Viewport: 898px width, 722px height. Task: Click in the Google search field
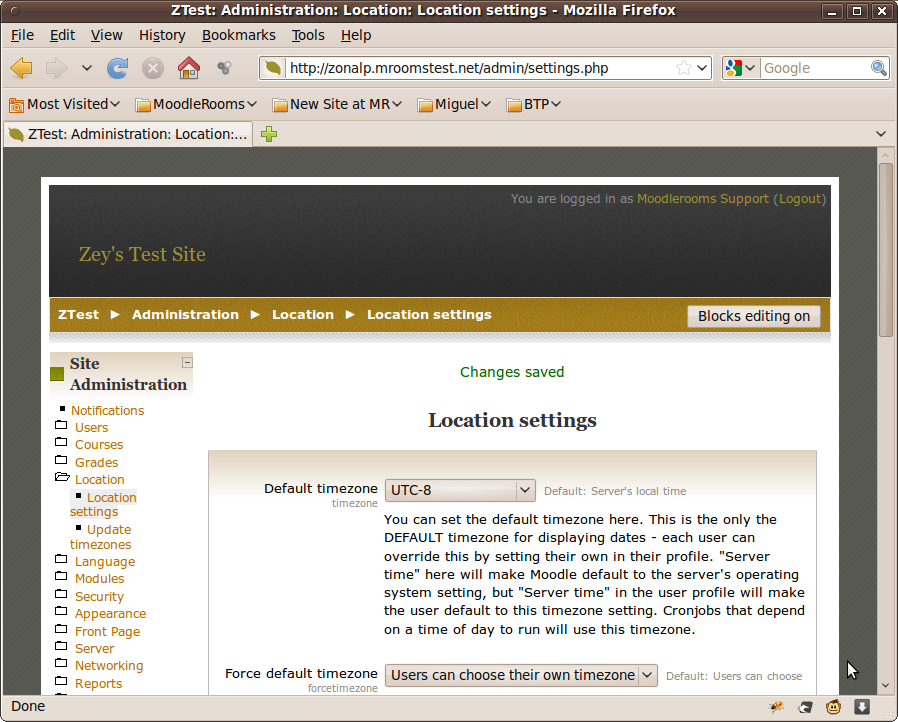(x=815, y=68)
